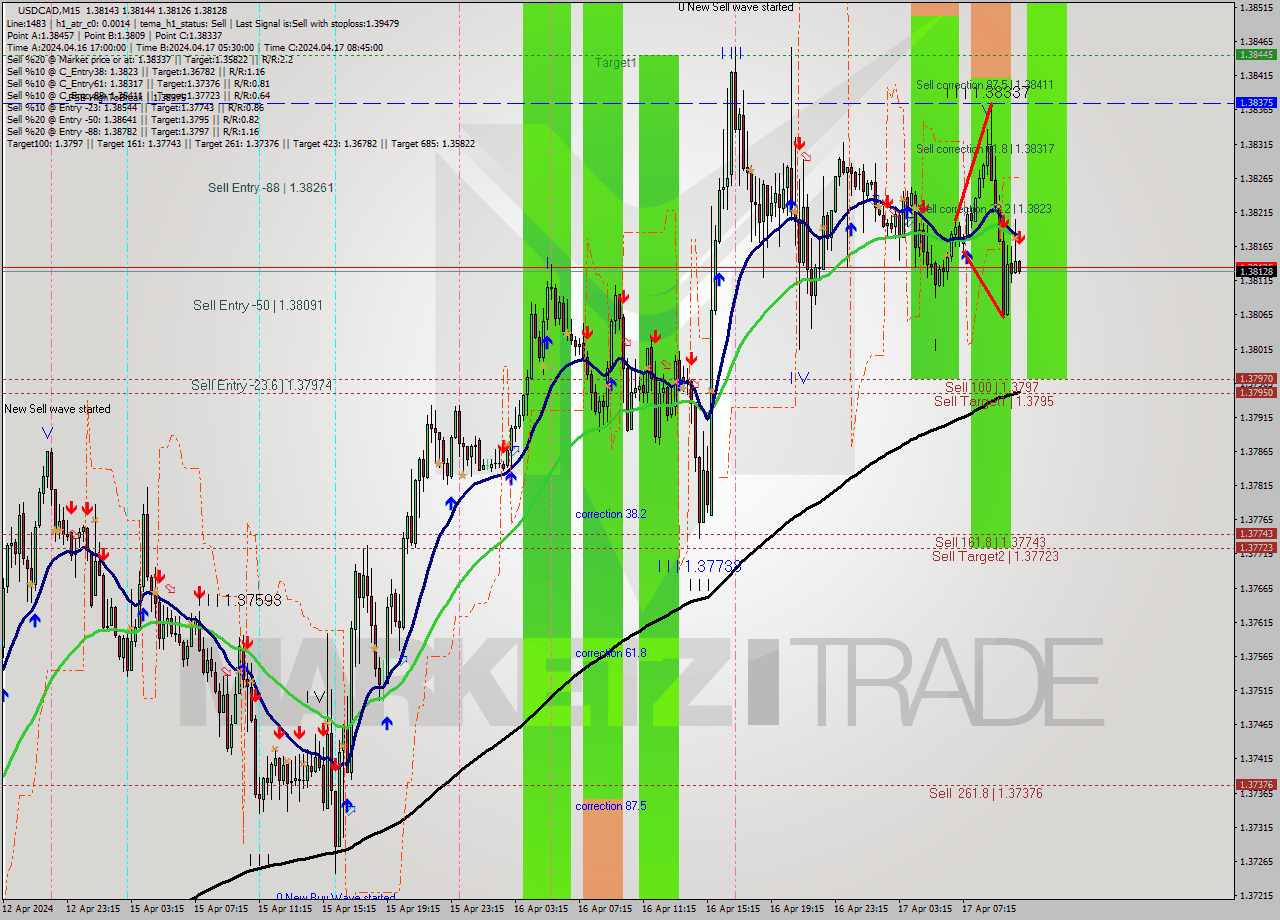The height and width of the screenshot is (920, 1280).
Task: Click the red price tag 1.37950
Action: [x=1256, y=392]
